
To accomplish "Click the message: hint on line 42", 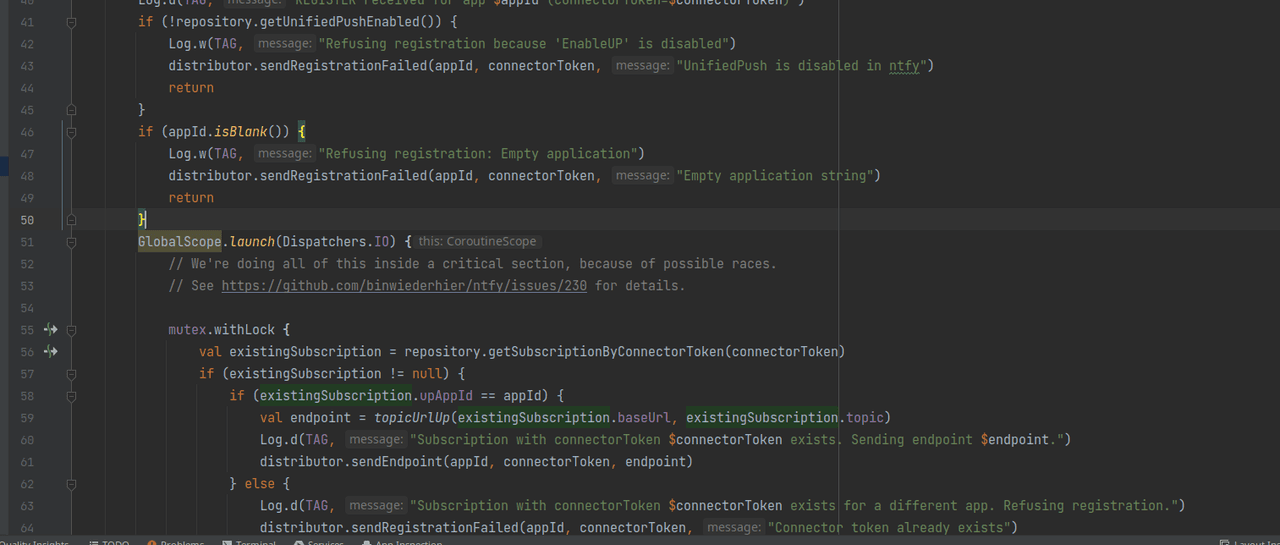I will coord(284,43).
